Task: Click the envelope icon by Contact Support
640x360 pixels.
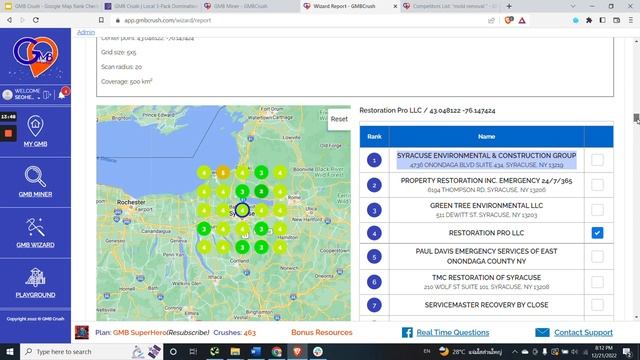Action: pyautogui.click(x=542, y=332)
